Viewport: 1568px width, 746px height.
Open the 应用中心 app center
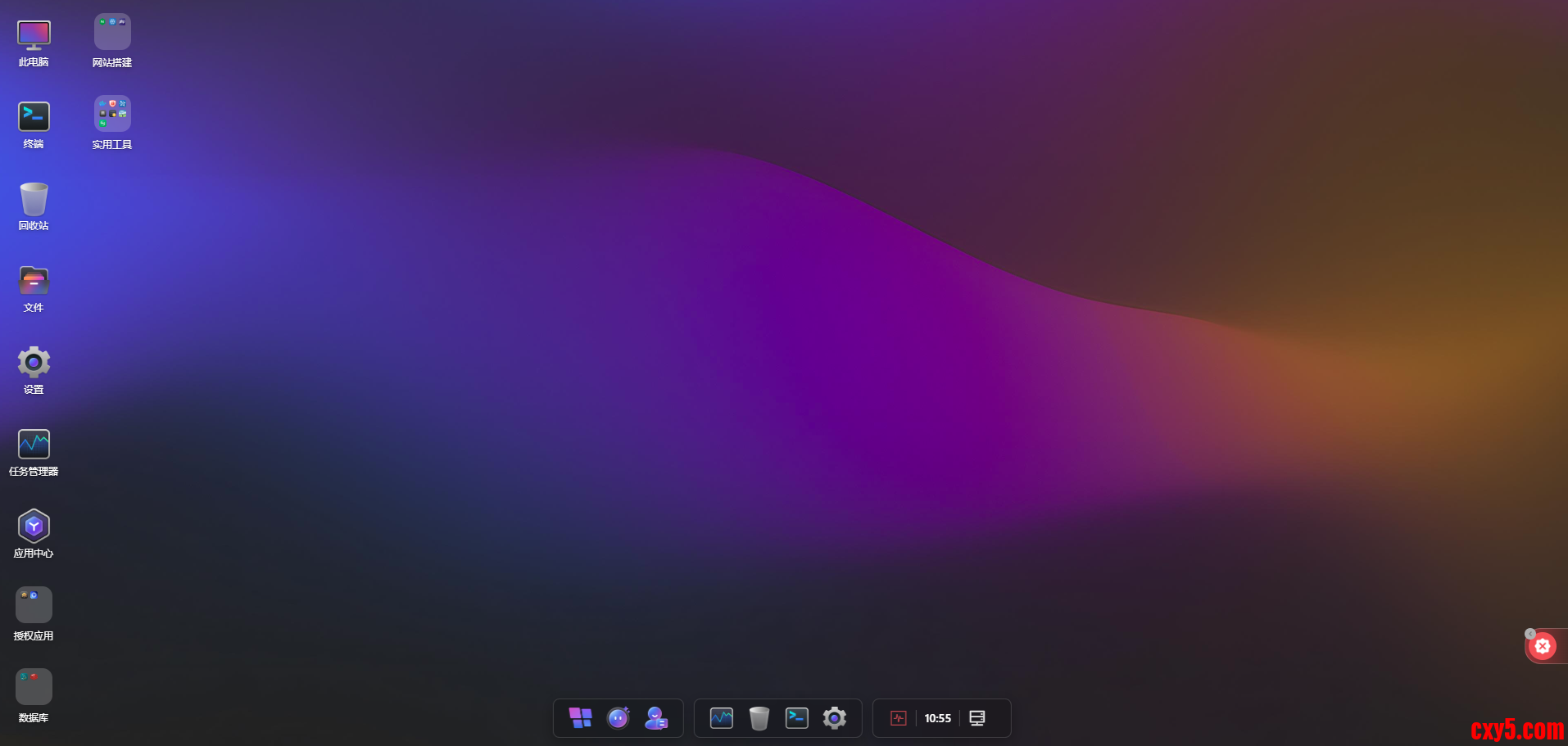pyautogui.click(x=33, y=526)
